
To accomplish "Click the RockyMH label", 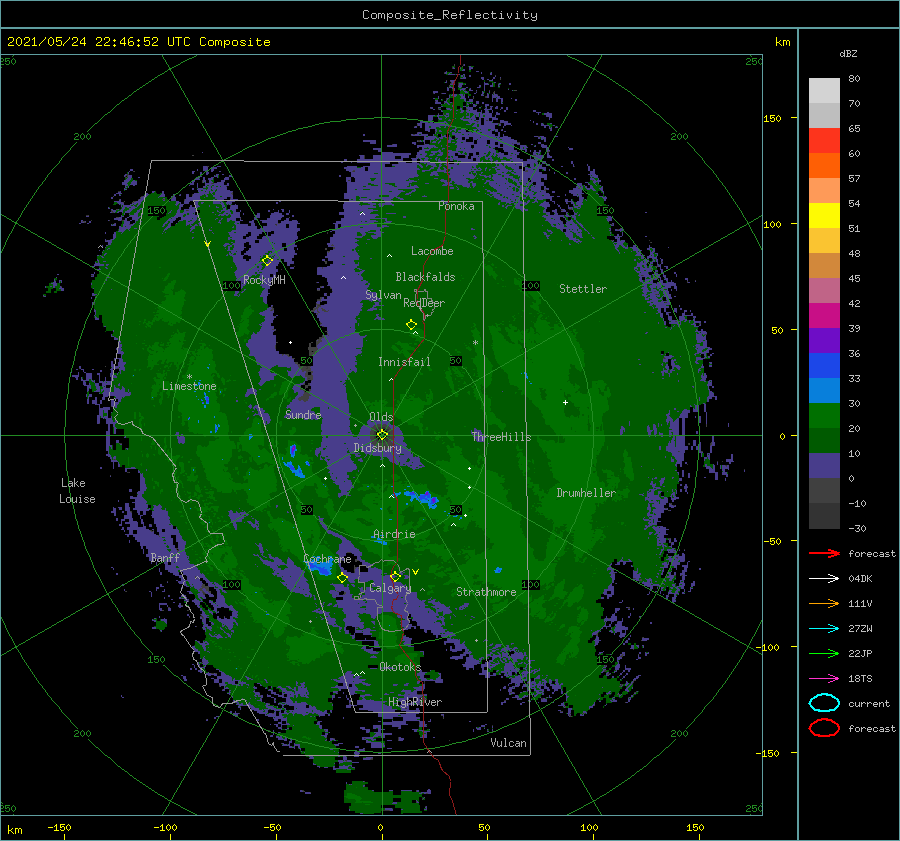I will (x=264, y=280).
